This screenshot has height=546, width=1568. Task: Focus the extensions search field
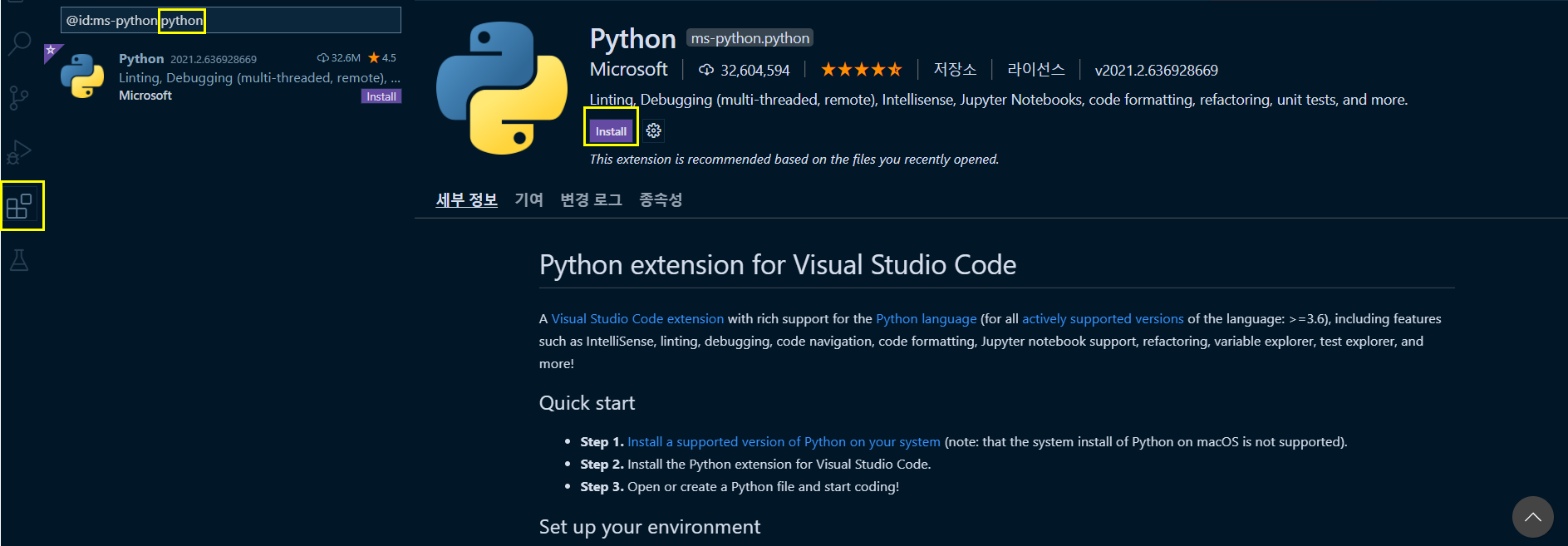pos(231,20)
